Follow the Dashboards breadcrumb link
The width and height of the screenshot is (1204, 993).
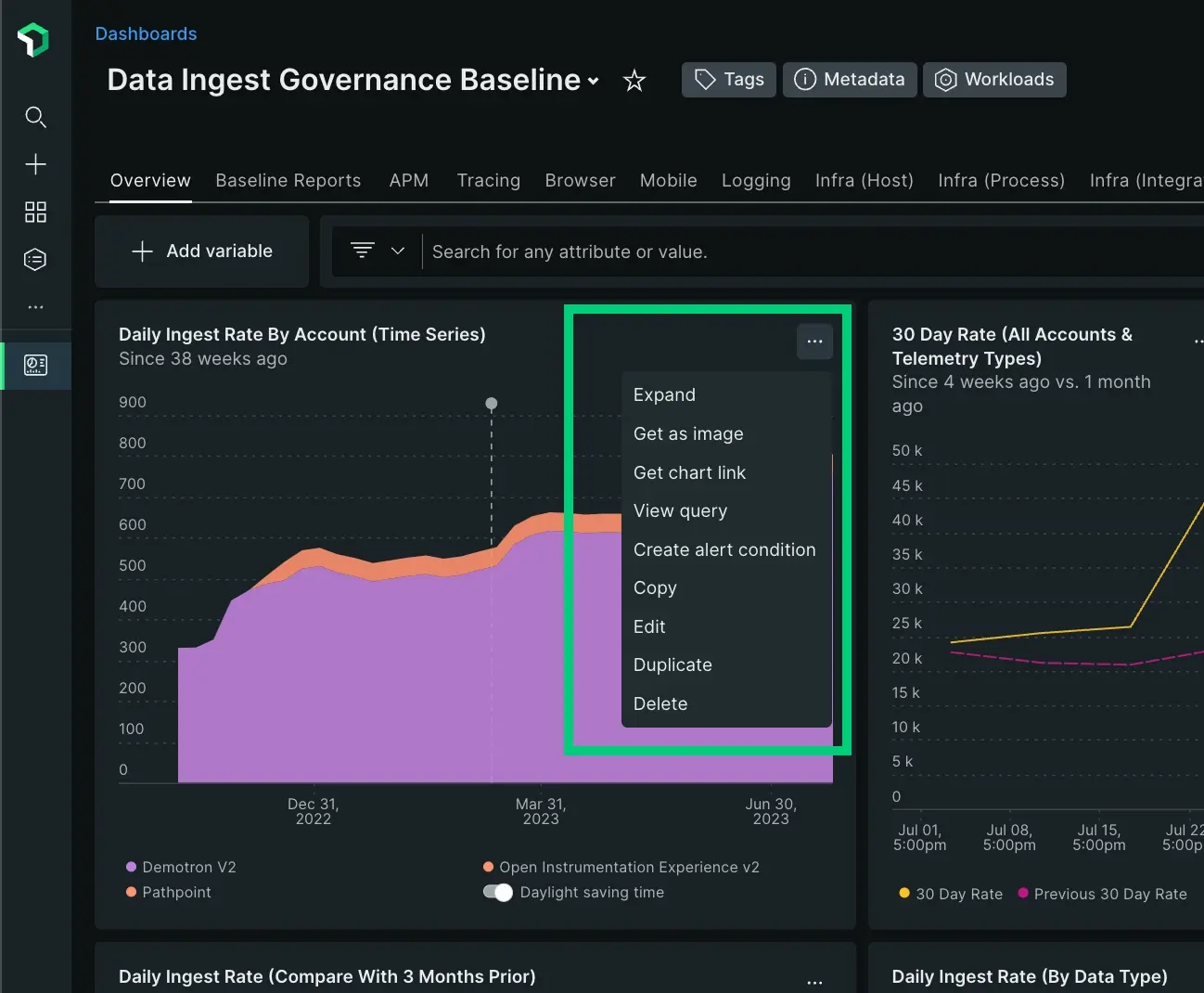coord(146,33)
